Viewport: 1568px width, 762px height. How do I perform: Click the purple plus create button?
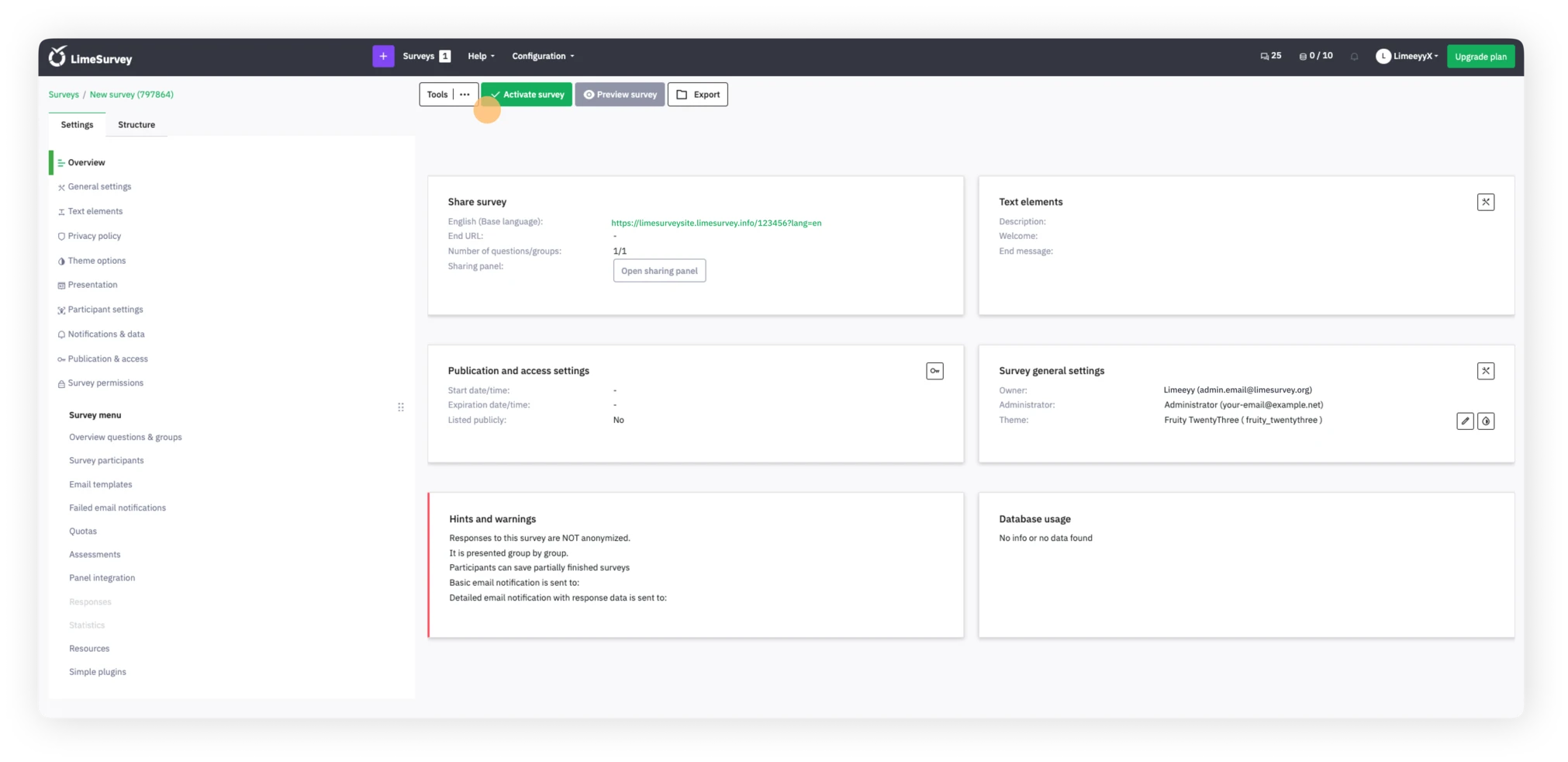(x=383, y=56)
